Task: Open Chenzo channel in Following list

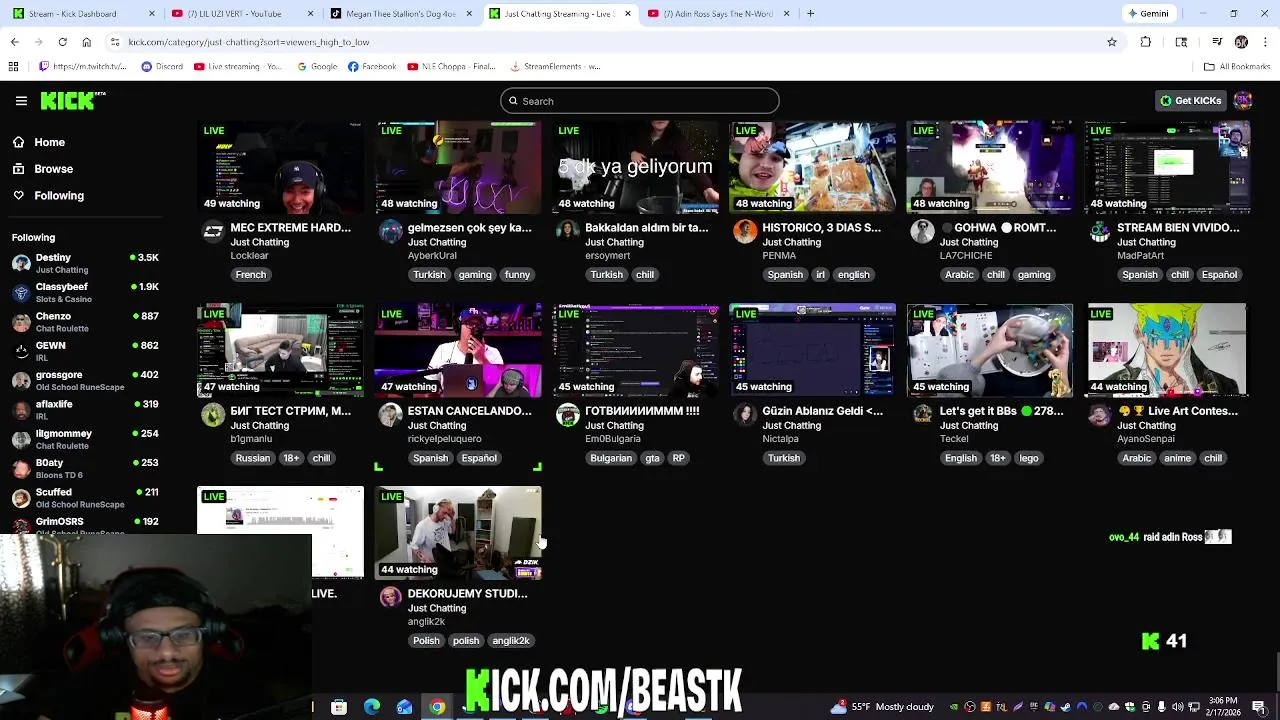Action: [85, 322]
